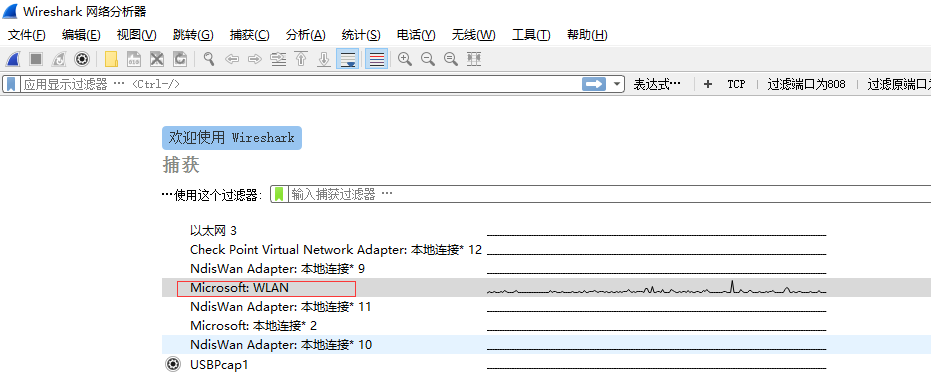Open the display filter history dropdown arrow
931x386 pixels.
coord(618,84)
